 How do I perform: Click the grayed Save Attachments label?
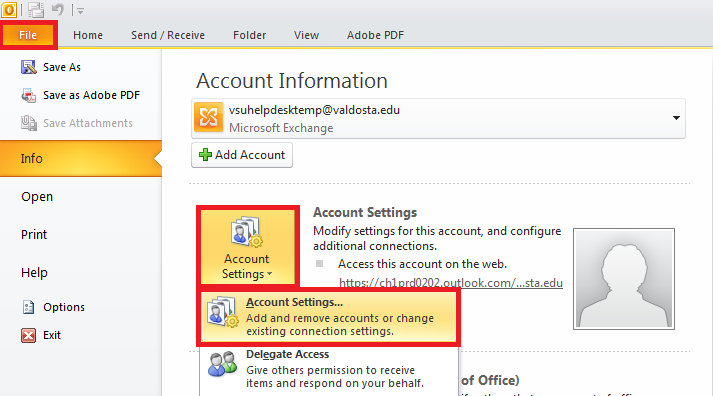[88, 123]
